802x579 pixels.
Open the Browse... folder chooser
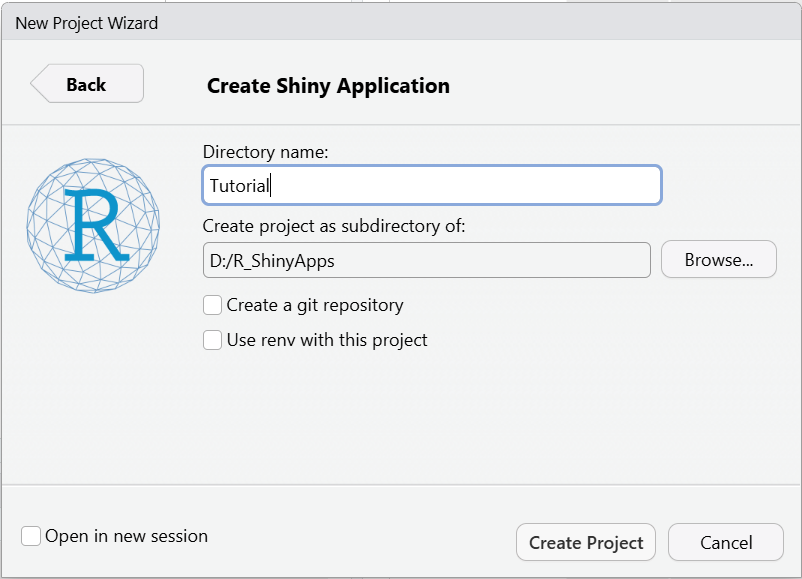(x=718, y=260)
